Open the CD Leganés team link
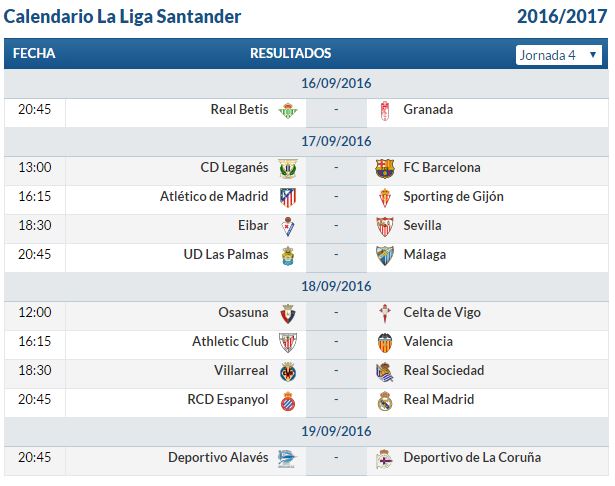The width and height of the screenshot is (615, 486). [234, 167]
